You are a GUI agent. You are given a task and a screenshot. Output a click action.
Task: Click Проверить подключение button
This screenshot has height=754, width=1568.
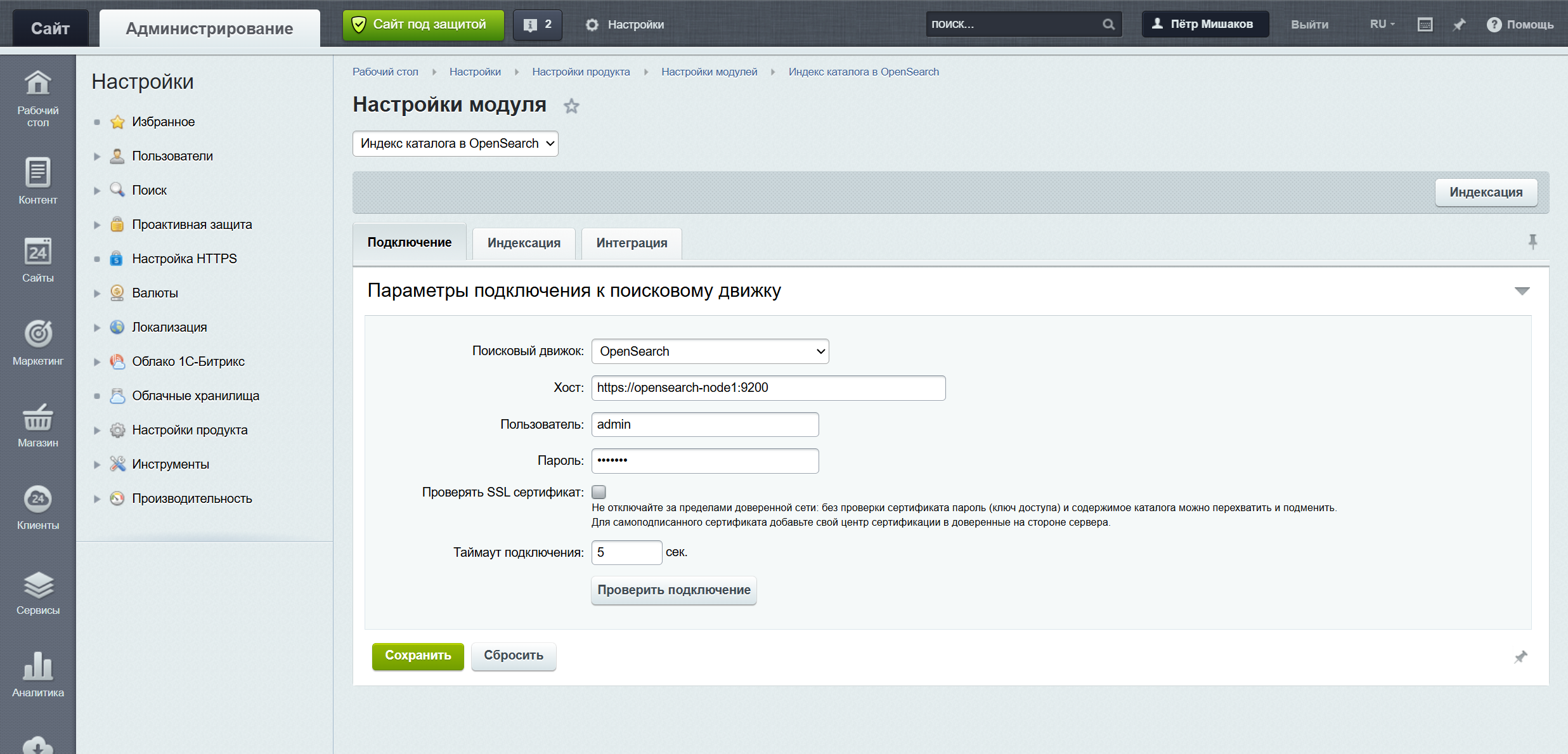(x=674, y=590)
